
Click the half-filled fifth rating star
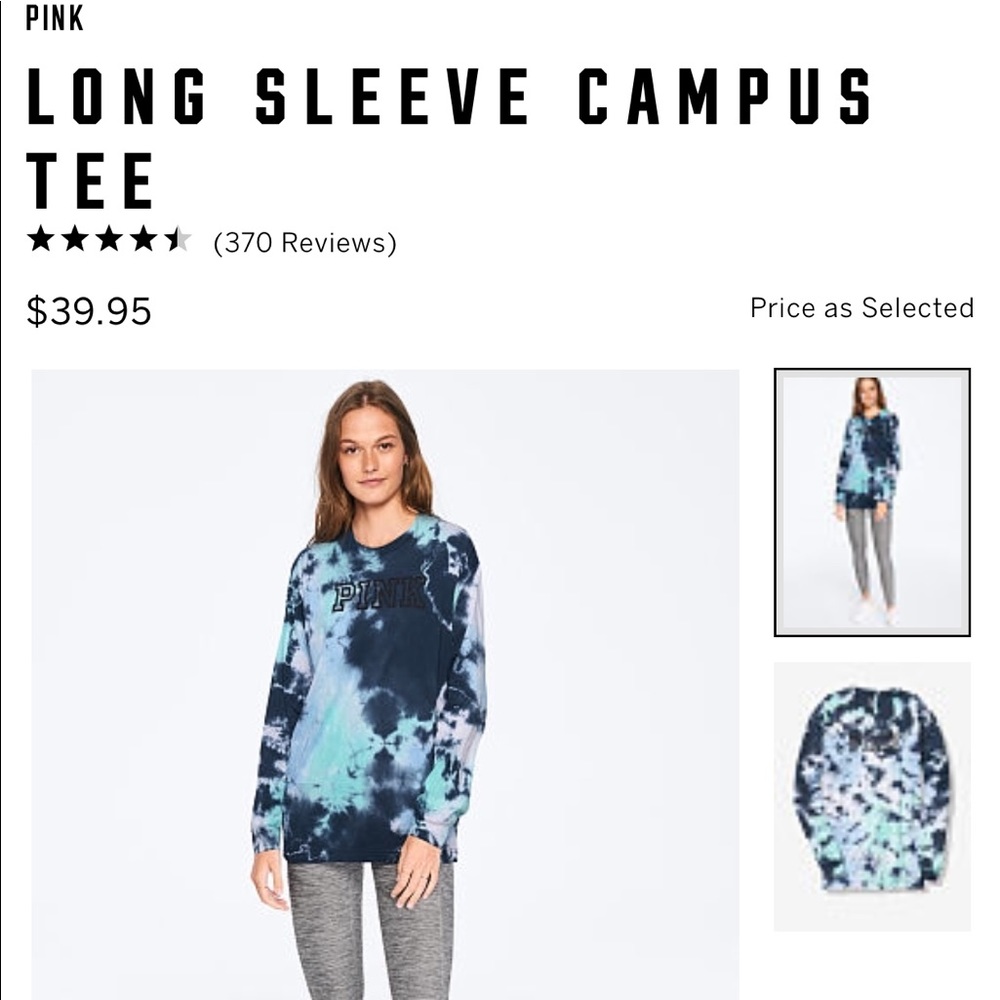point(178,240)
